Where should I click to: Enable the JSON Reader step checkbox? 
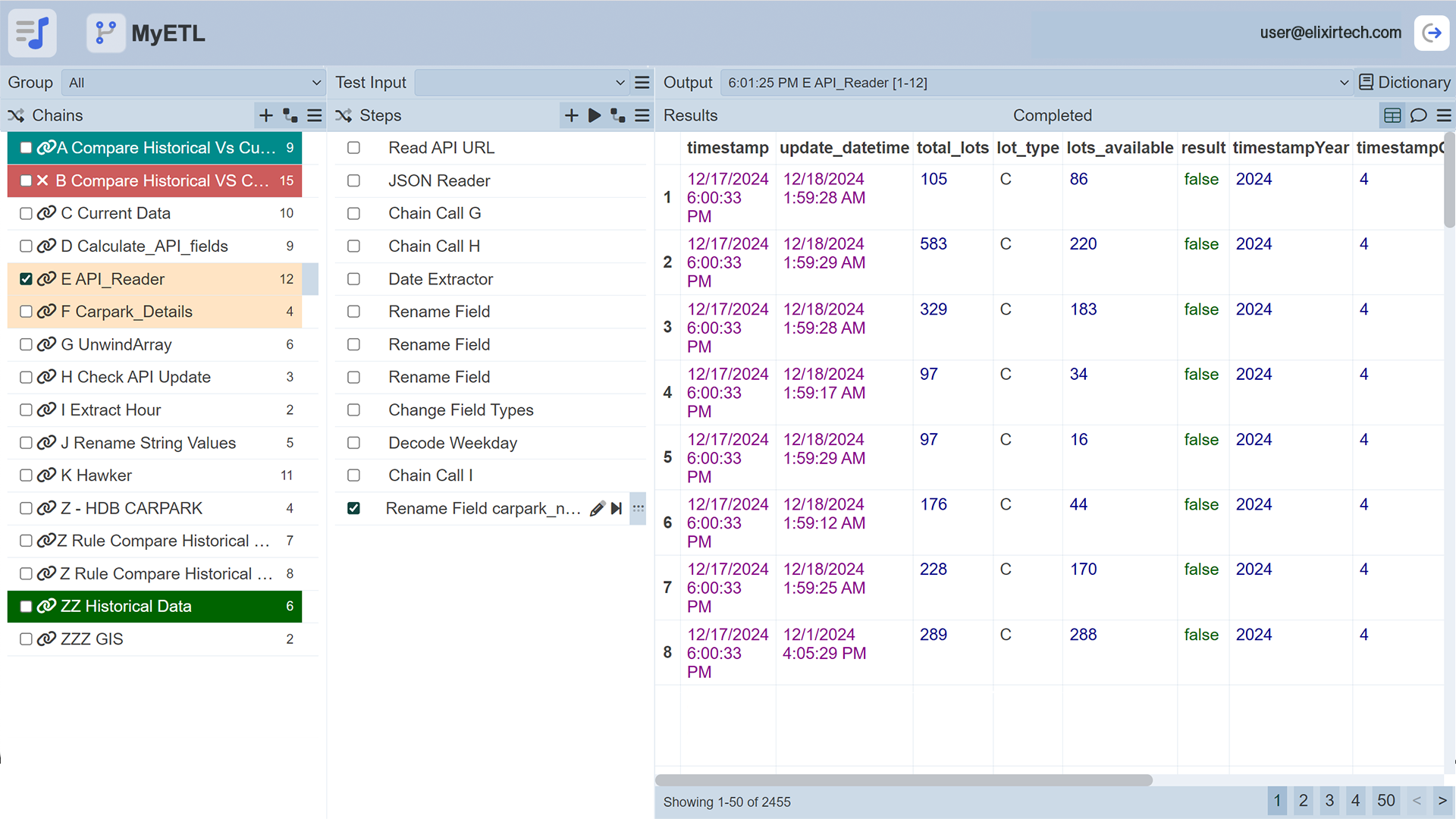pos(353,180)
